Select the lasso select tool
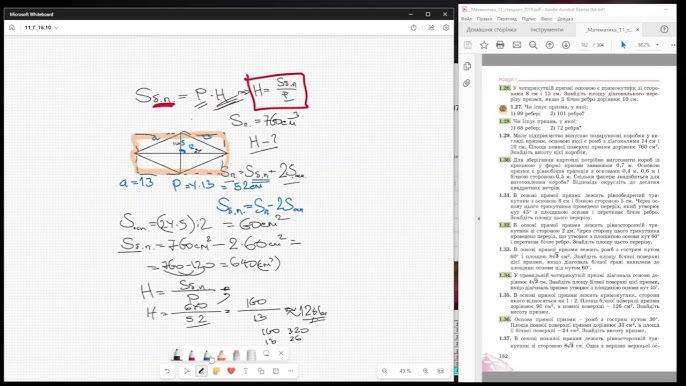This screenshot has width=686, height=386. point(266,353)
